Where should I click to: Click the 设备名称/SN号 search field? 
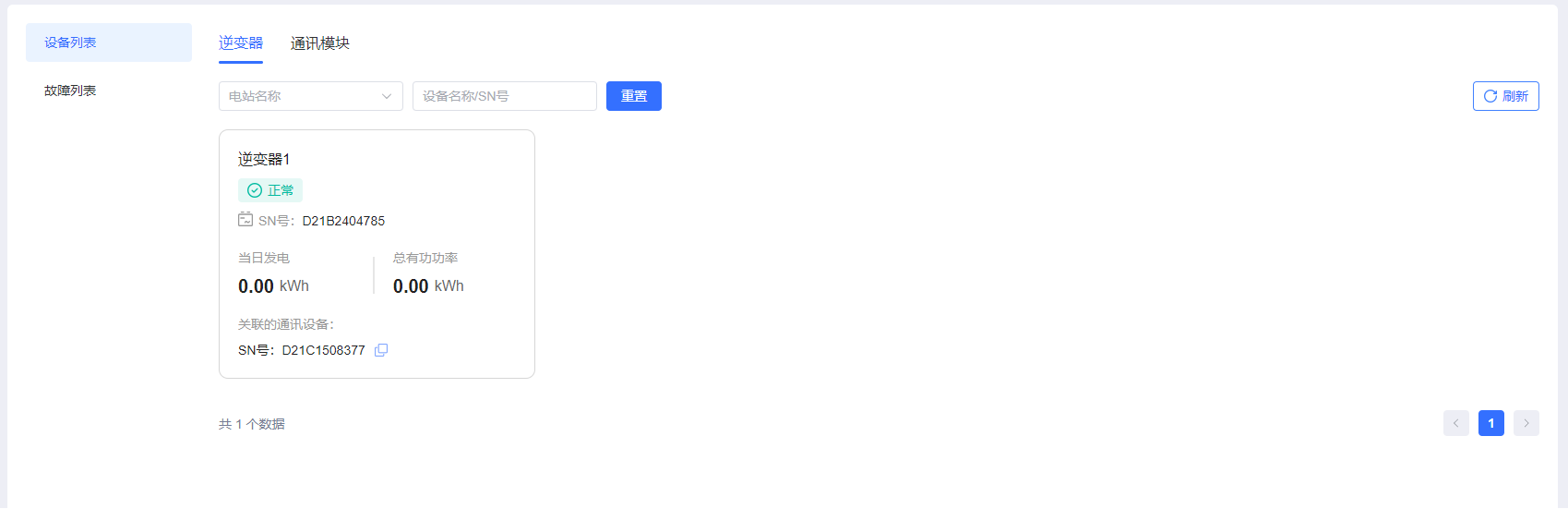point(504,96)
